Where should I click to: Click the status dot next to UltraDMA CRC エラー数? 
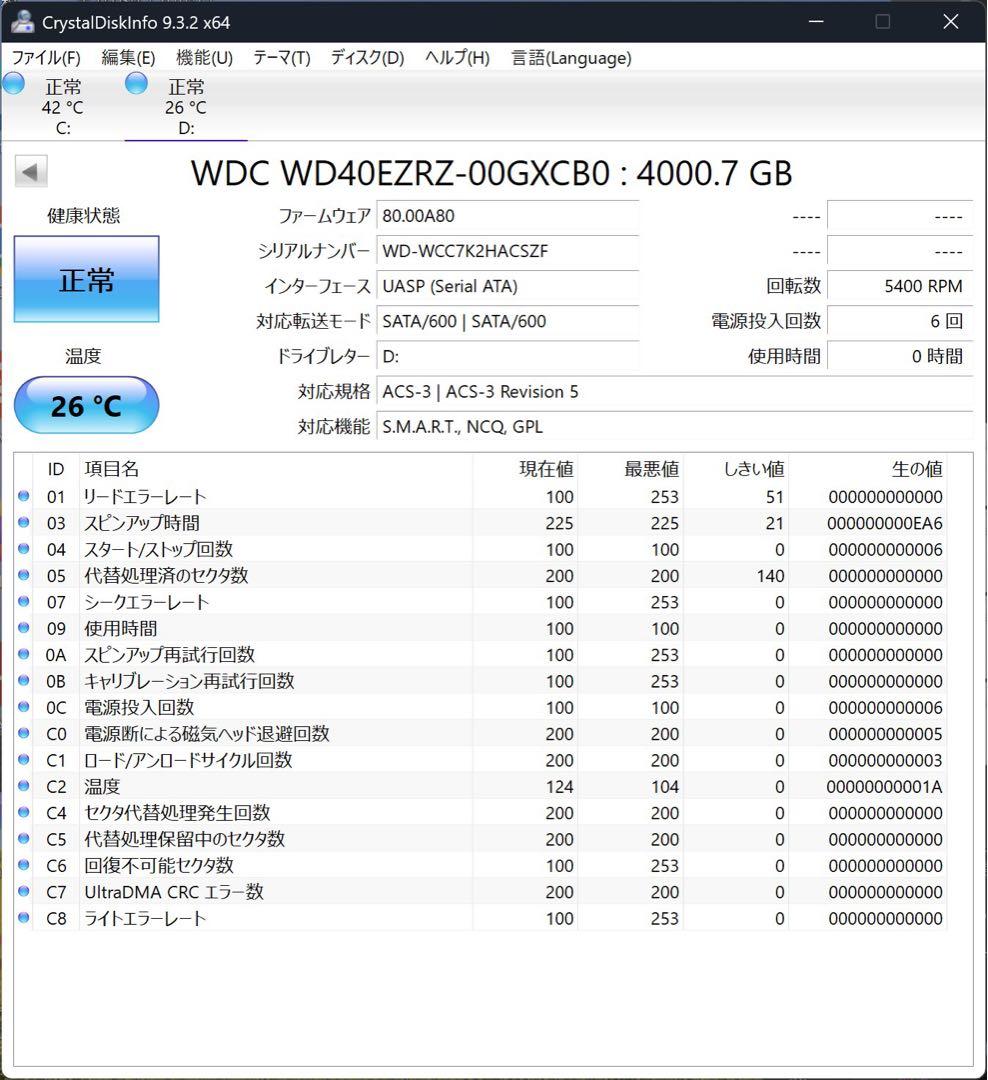click(25, 892)
